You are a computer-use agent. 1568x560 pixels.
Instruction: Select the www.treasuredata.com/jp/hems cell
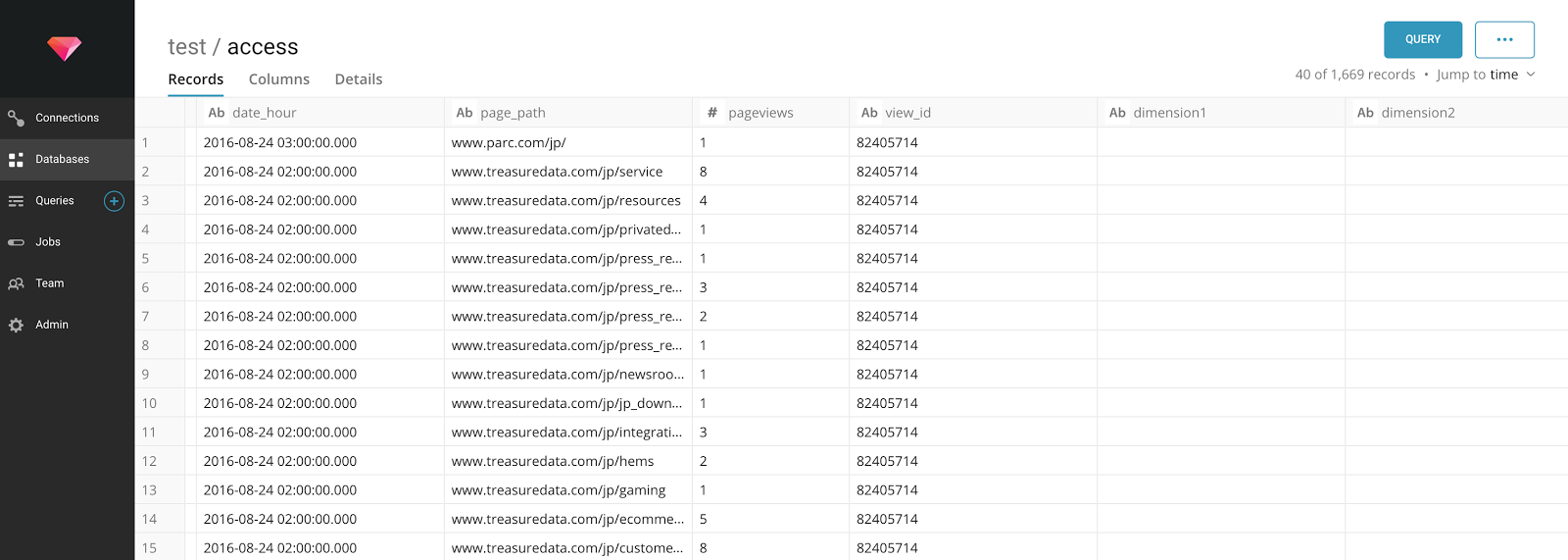coord(568,461)
